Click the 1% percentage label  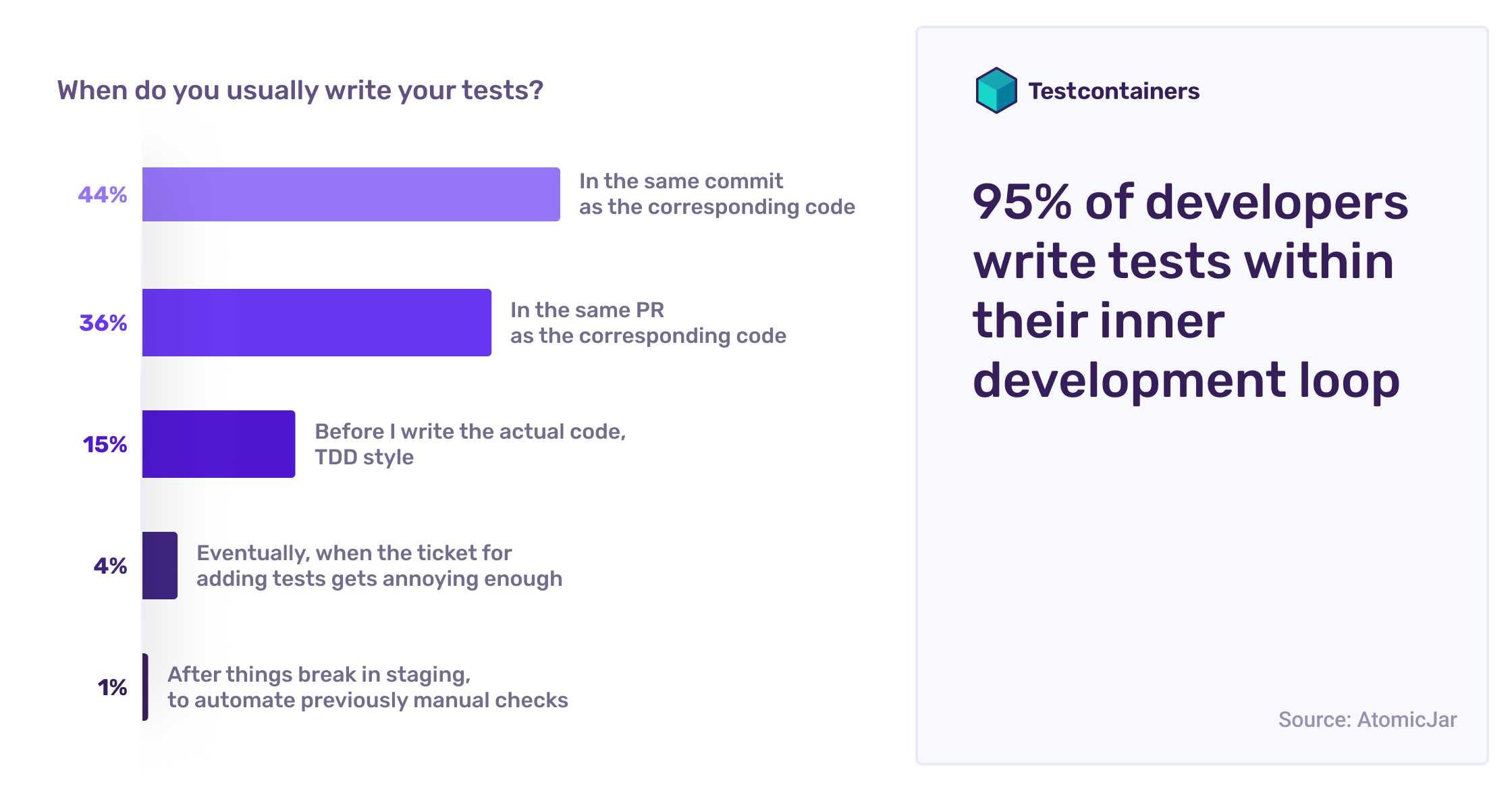coord(112,688)
